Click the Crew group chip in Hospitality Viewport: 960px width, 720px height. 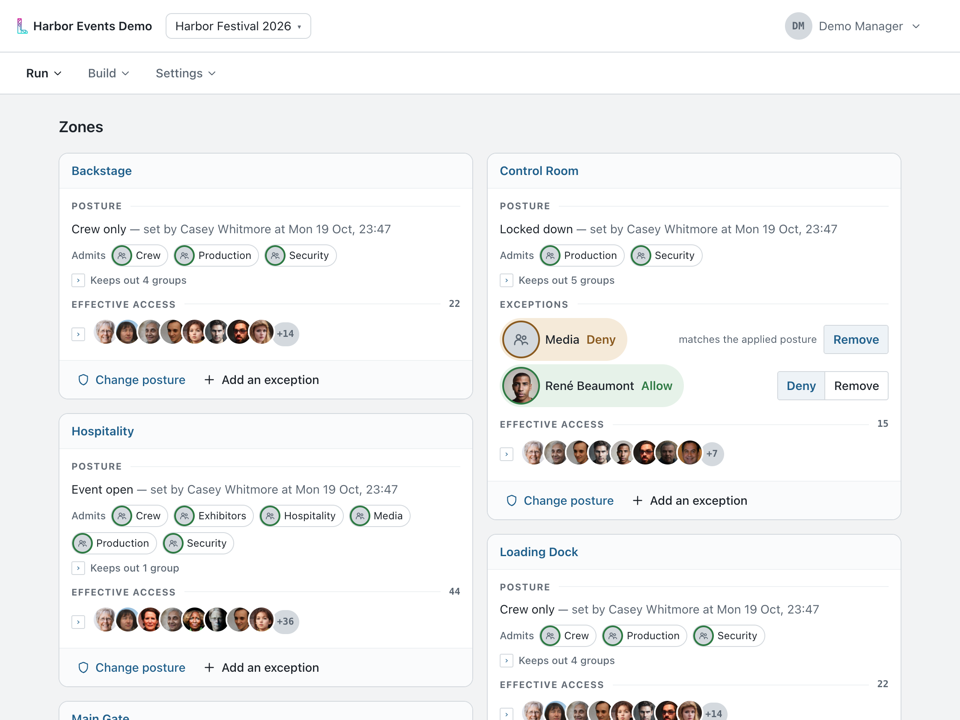140,516
